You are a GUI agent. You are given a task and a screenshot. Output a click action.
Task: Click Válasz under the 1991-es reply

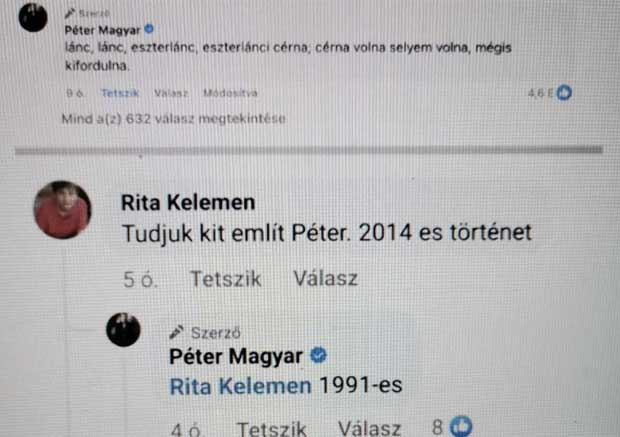point(370,429)
